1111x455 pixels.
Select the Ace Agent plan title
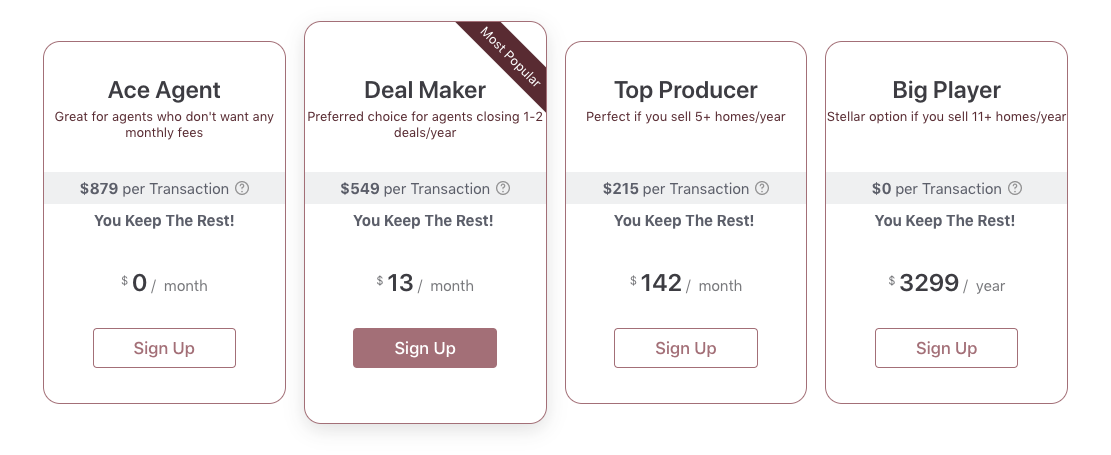point(164,90)
